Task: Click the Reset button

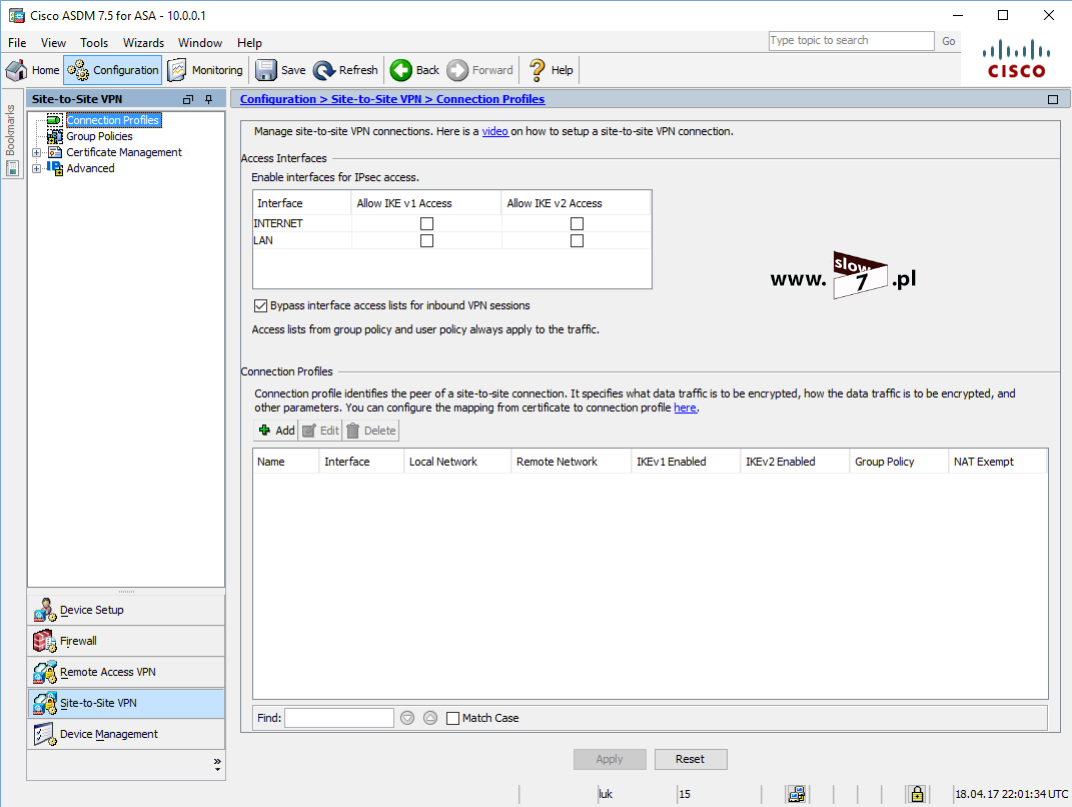Action: coord(690,759)
